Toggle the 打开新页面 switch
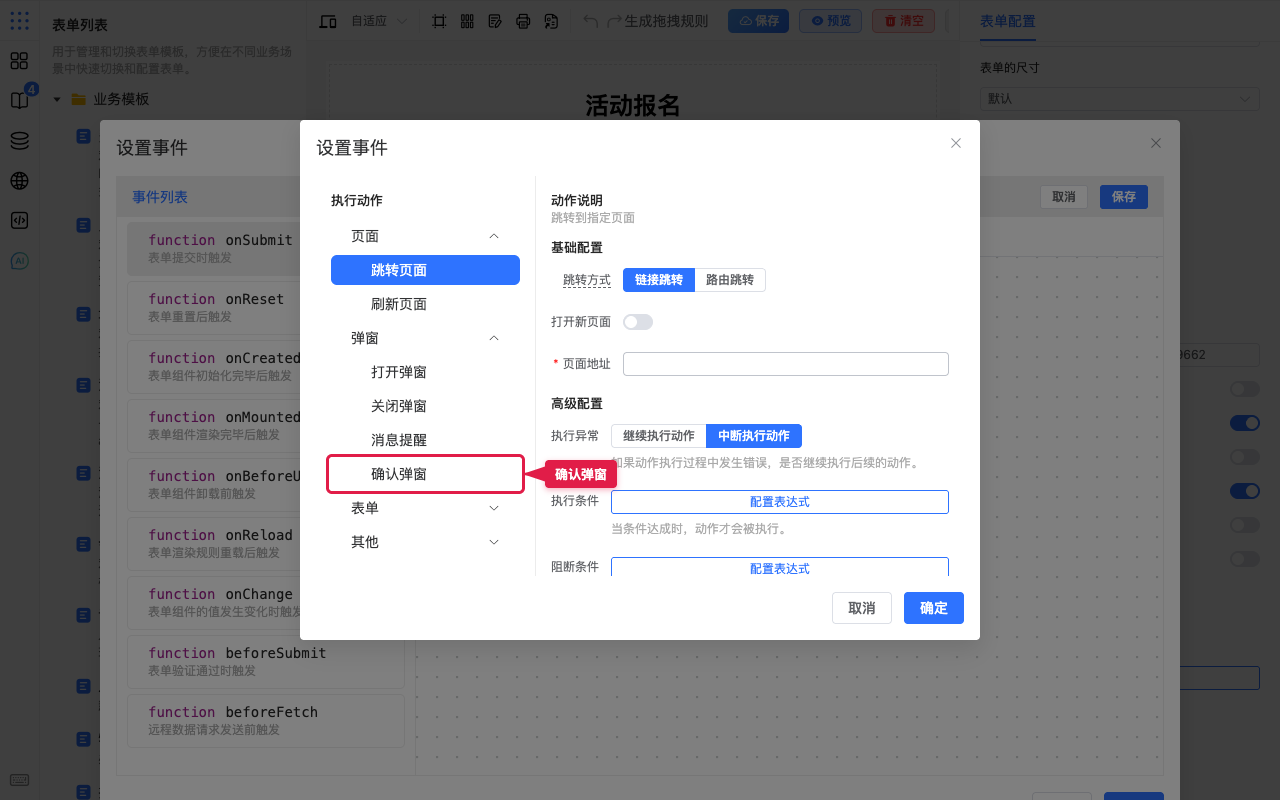 click(638, 322)
